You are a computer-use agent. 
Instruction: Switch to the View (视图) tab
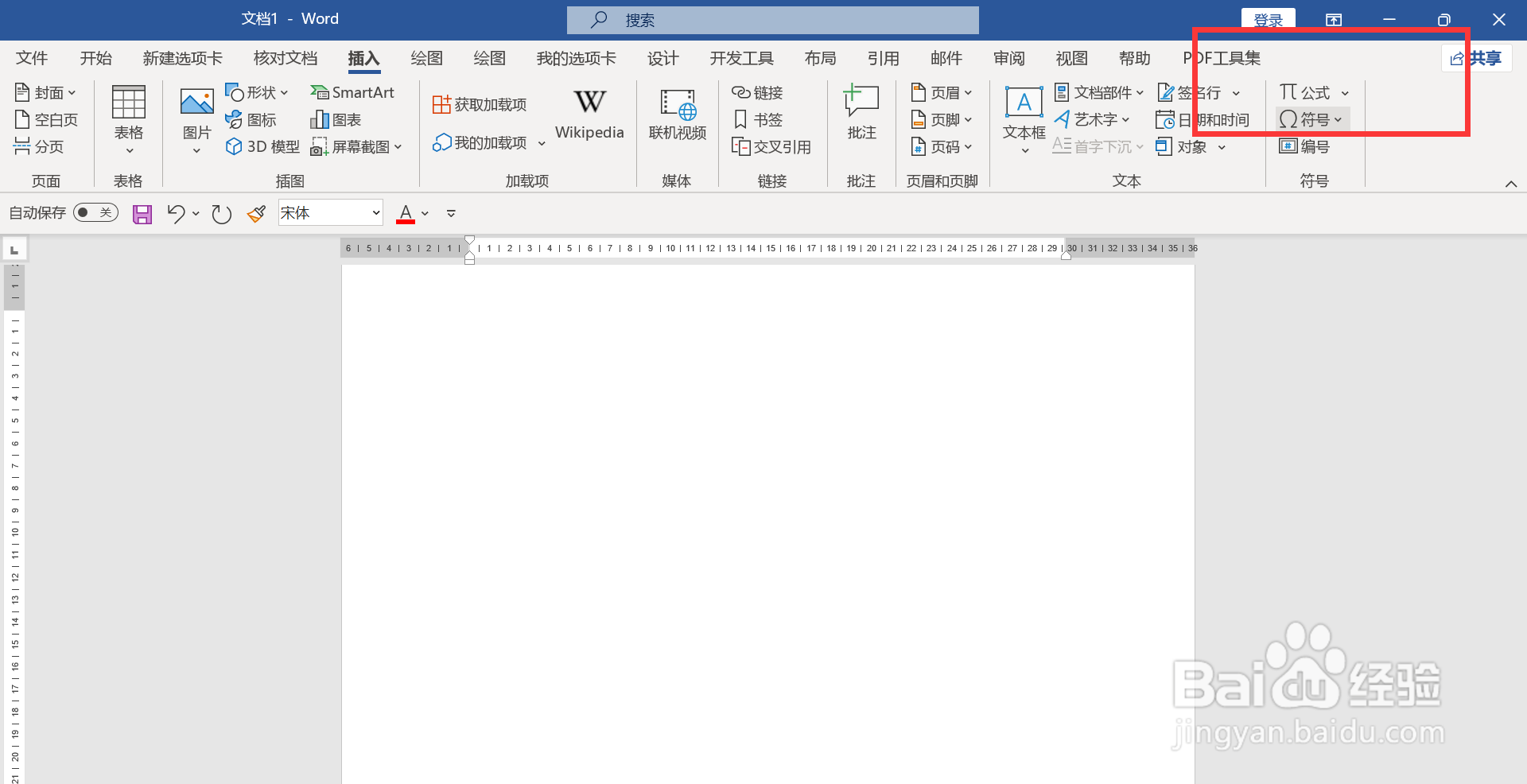pos(1072,58)
